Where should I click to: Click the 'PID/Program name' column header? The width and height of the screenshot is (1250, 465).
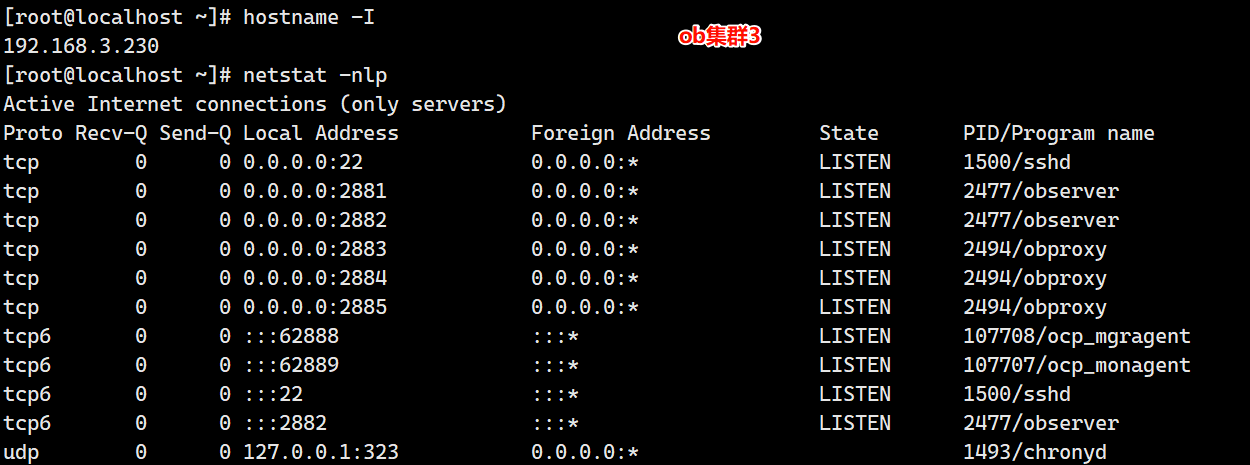coord(1059,133)
